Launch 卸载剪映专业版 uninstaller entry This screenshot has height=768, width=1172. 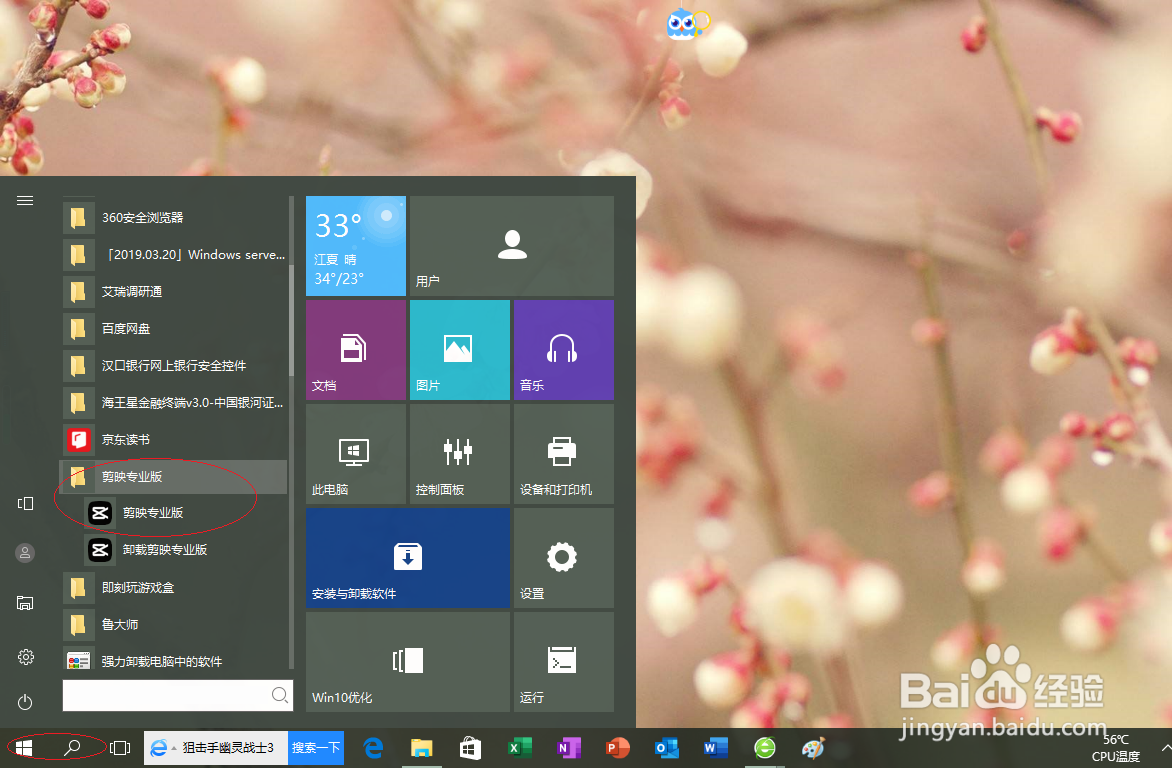click(x=185, y=550)
